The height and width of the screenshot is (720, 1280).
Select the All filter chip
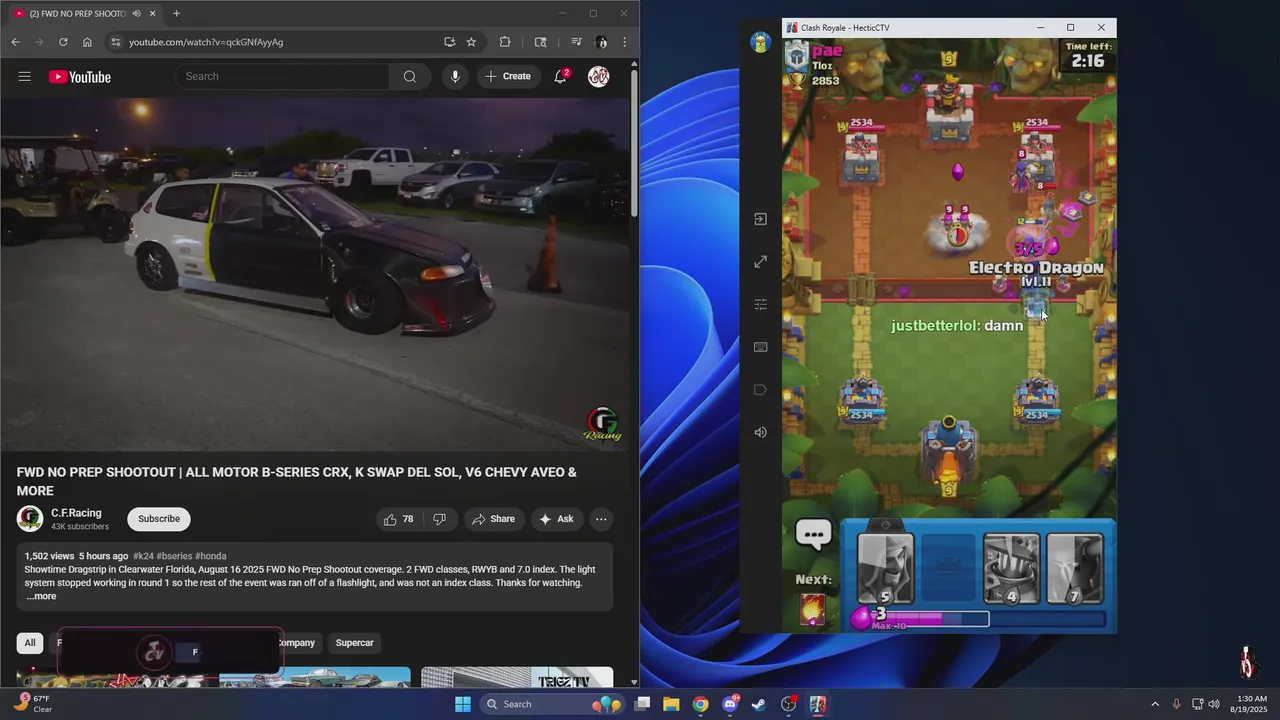(30, 643)
